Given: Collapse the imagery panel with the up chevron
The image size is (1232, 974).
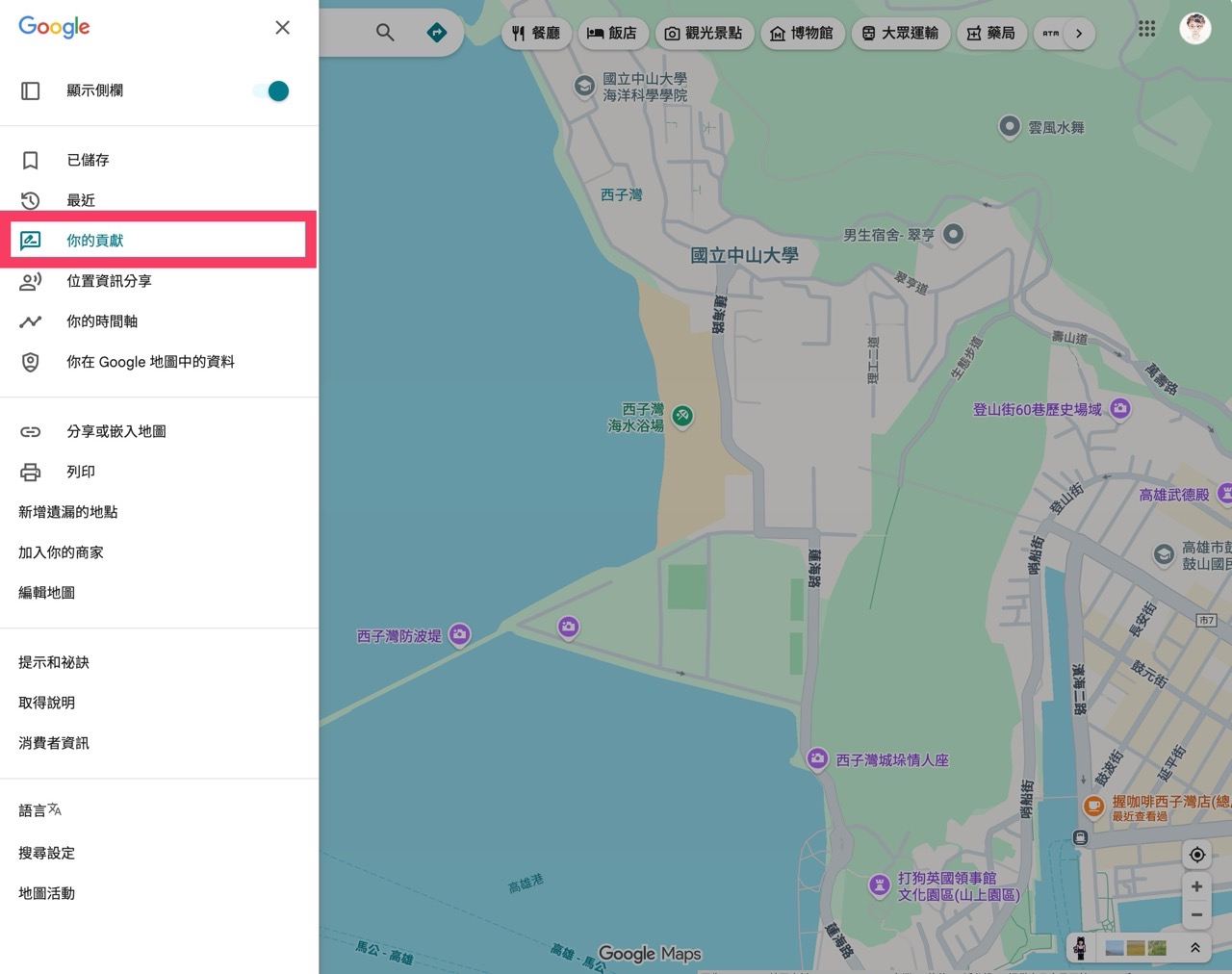Looking at the screenshot, I should [1195, 947].
